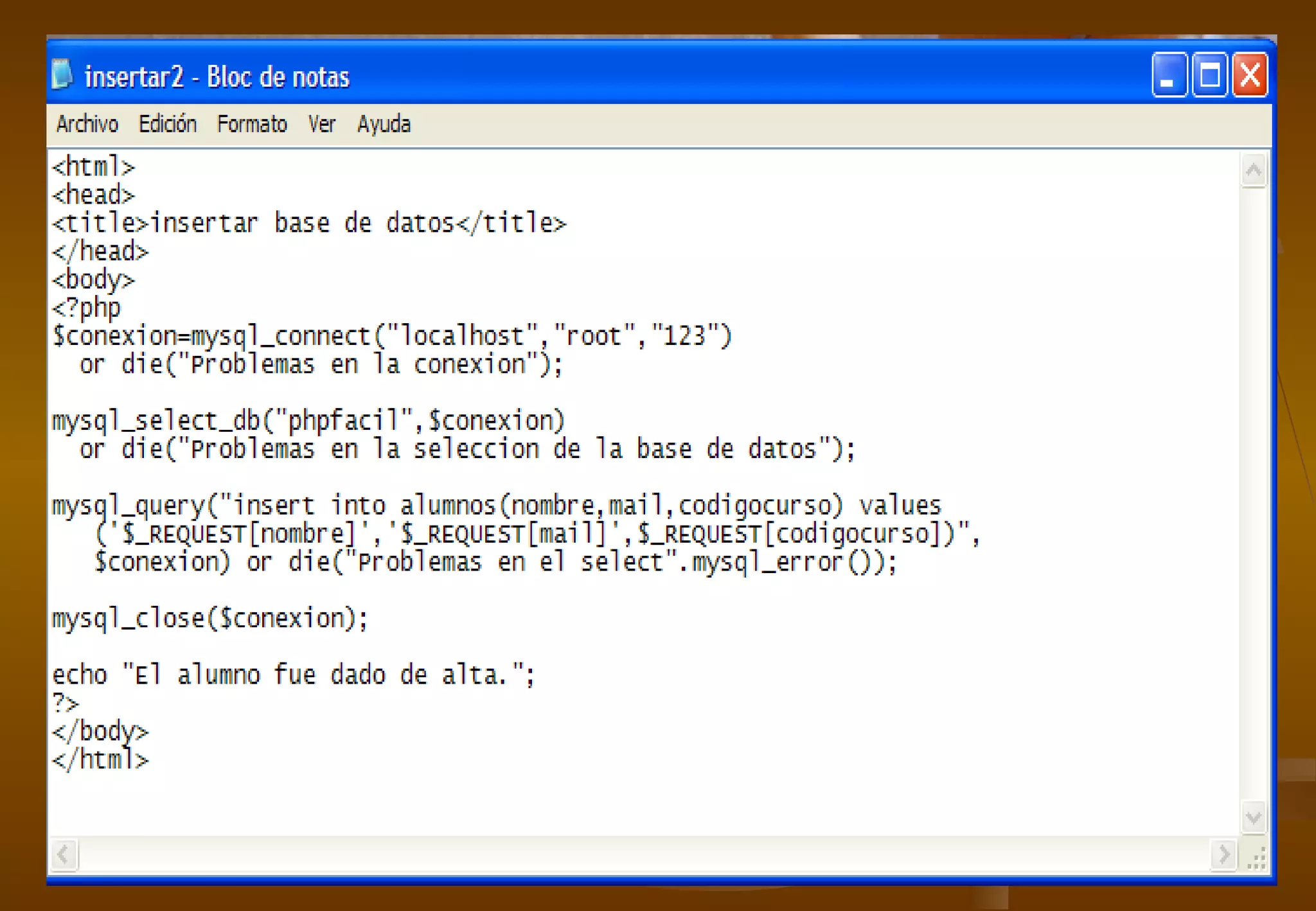Open the Archivo menu
The image size is (1316, 911).
tap(87, 123)
